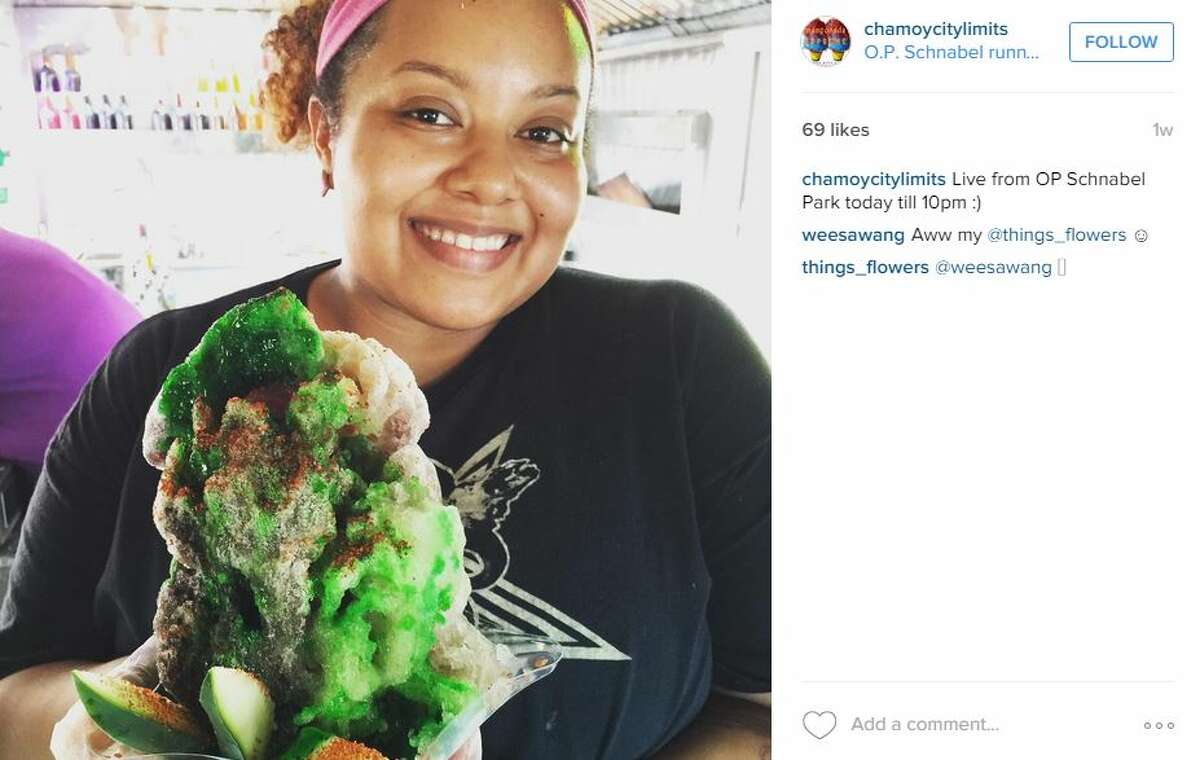Click the @weesawang mention in the reply
Screen dimensions: 1200x760
pyautogui.click(x=993, y=267)
